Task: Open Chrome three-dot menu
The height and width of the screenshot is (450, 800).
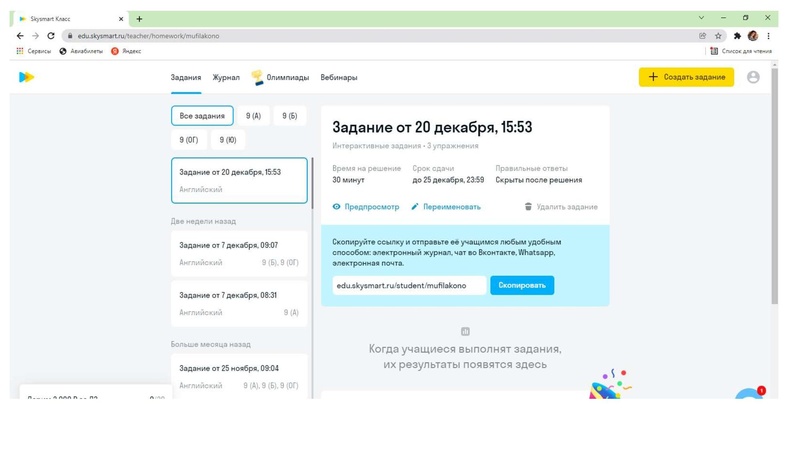Action: [x=768, y=36]
